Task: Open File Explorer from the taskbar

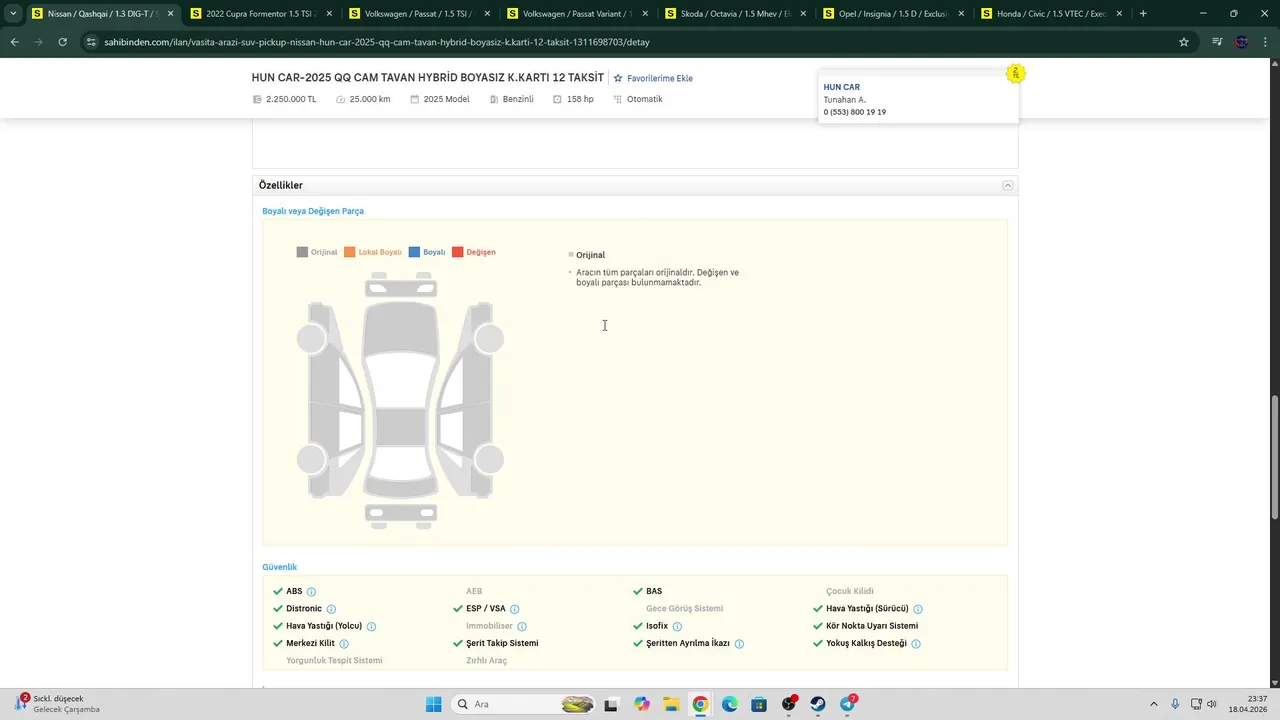Action: [x=670, y=704]
